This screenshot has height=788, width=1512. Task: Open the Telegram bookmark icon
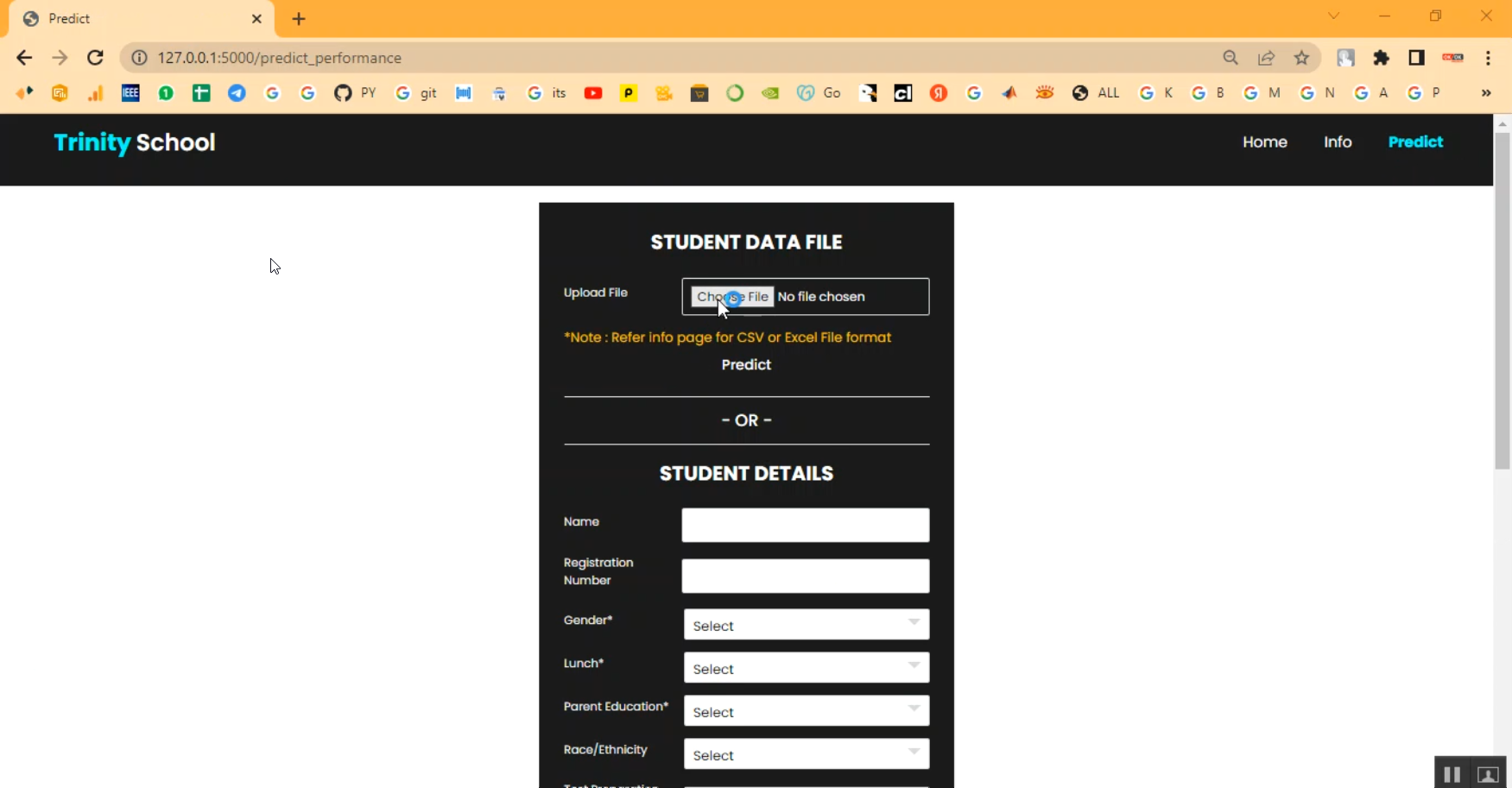[237, 93]
